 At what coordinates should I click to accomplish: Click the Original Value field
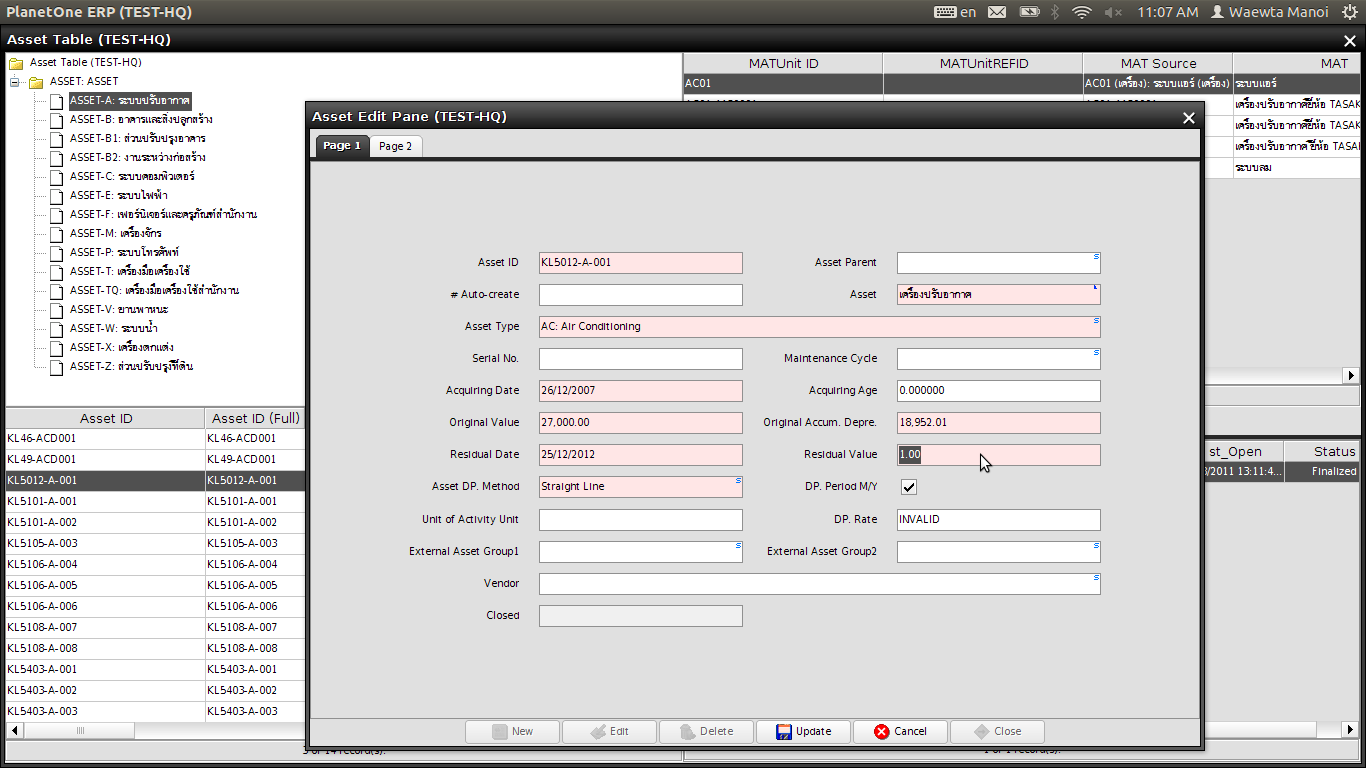640,423
